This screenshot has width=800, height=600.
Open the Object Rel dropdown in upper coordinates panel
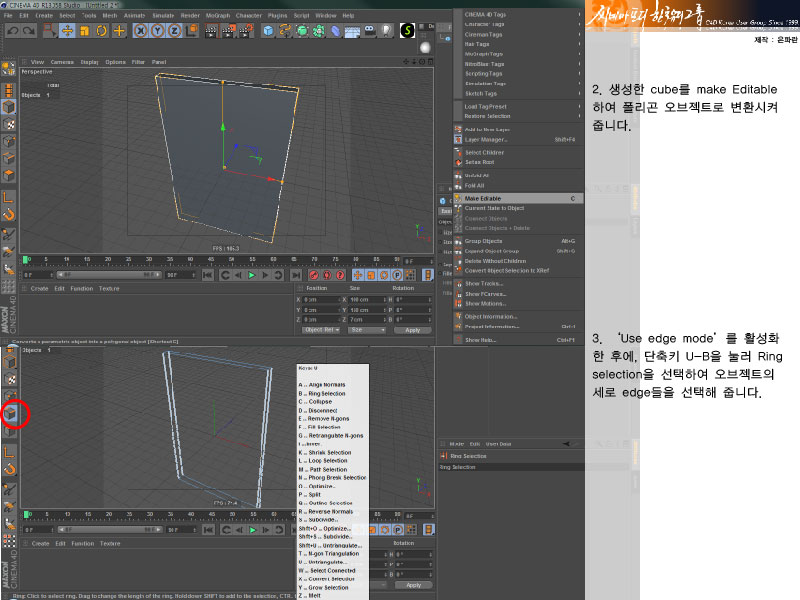coord(320,329)
